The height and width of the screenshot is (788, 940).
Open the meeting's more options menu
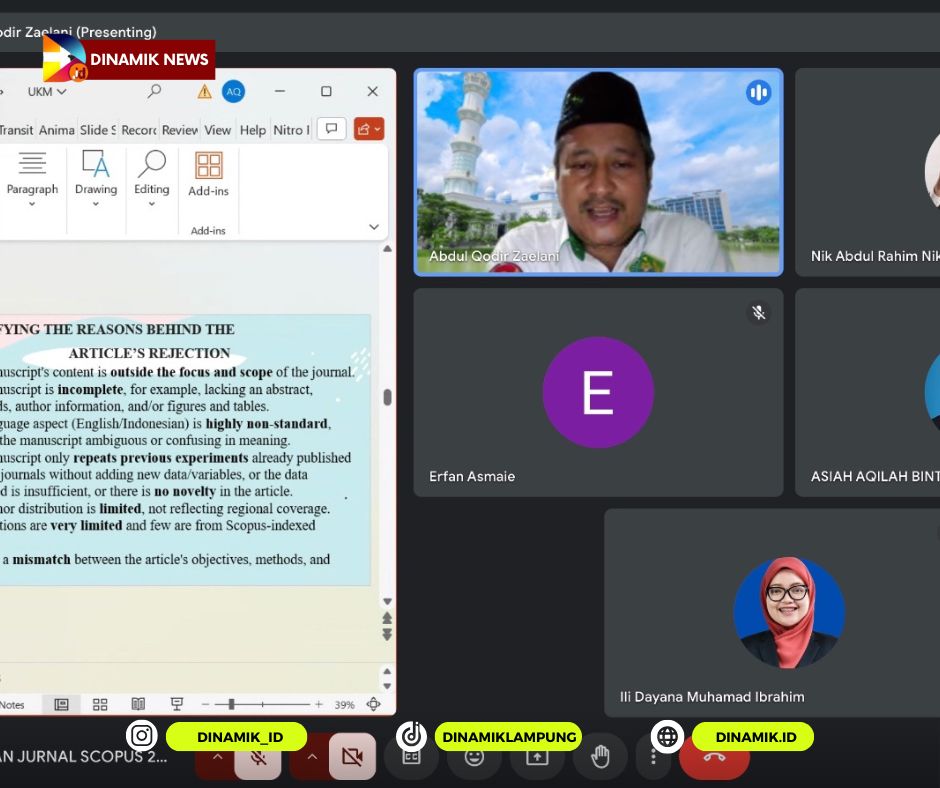655,757
